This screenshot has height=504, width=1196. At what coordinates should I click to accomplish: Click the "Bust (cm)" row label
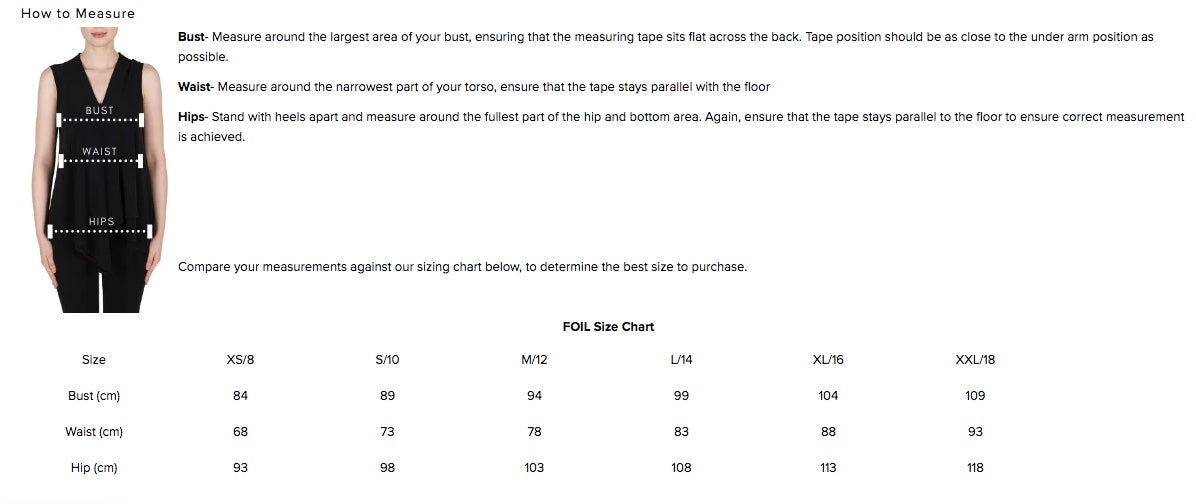(x=94, y=396)
